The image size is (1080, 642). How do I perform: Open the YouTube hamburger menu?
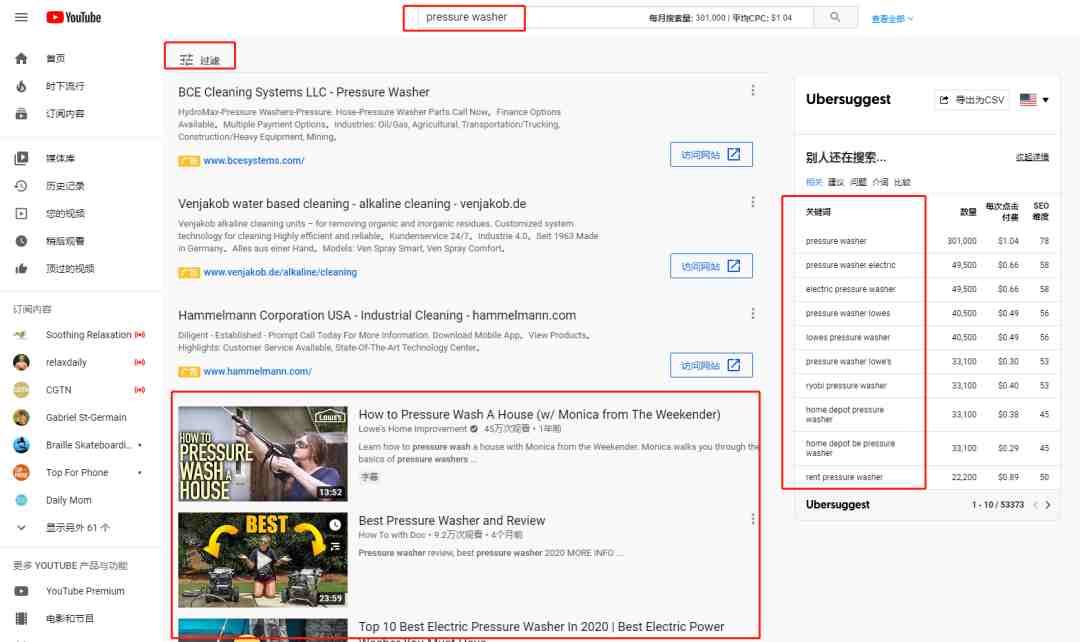pyautogui.click(x=21, y=17)
